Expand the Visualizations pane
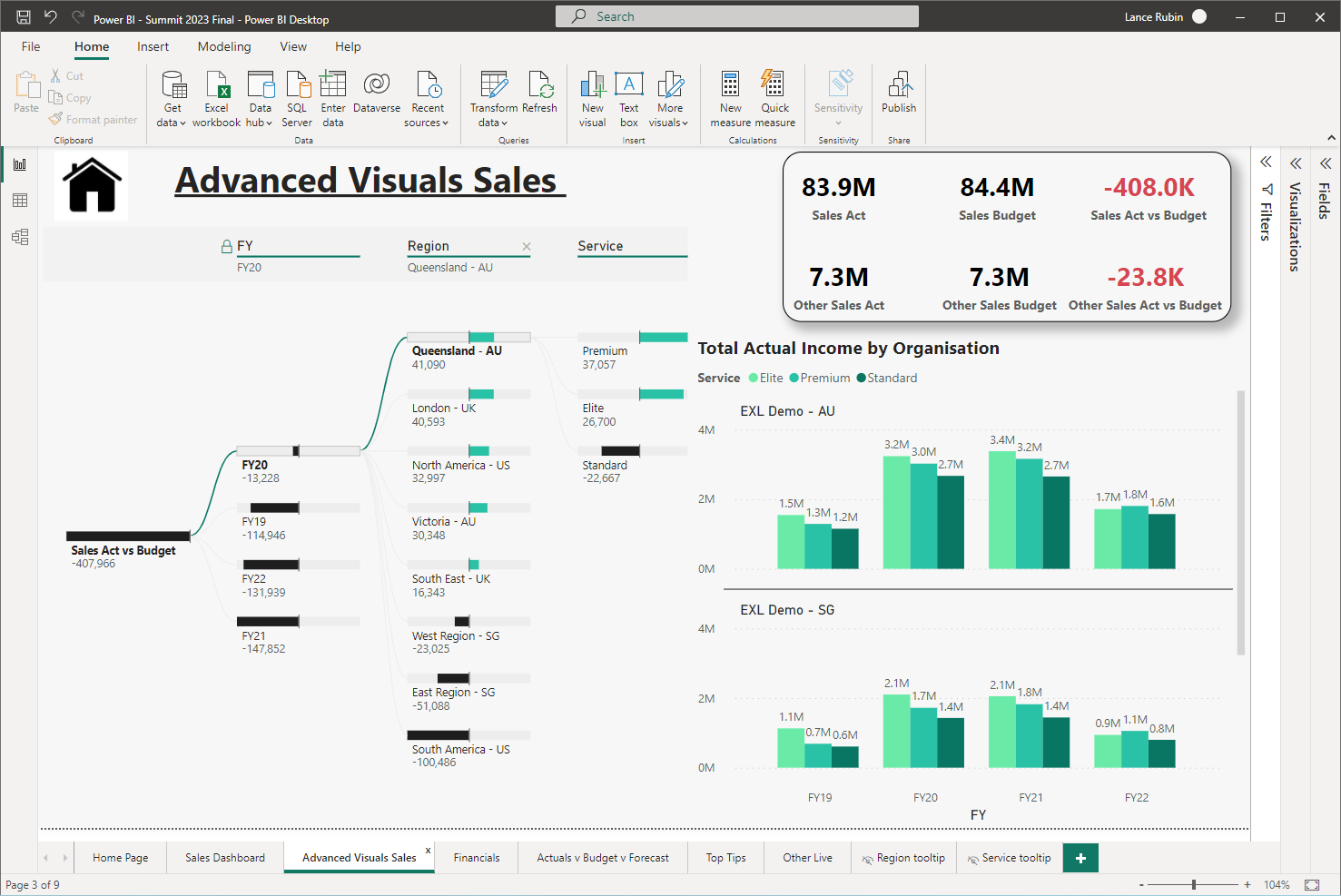The width and height of the screenshot is (1341, 896). point(1296,163)
